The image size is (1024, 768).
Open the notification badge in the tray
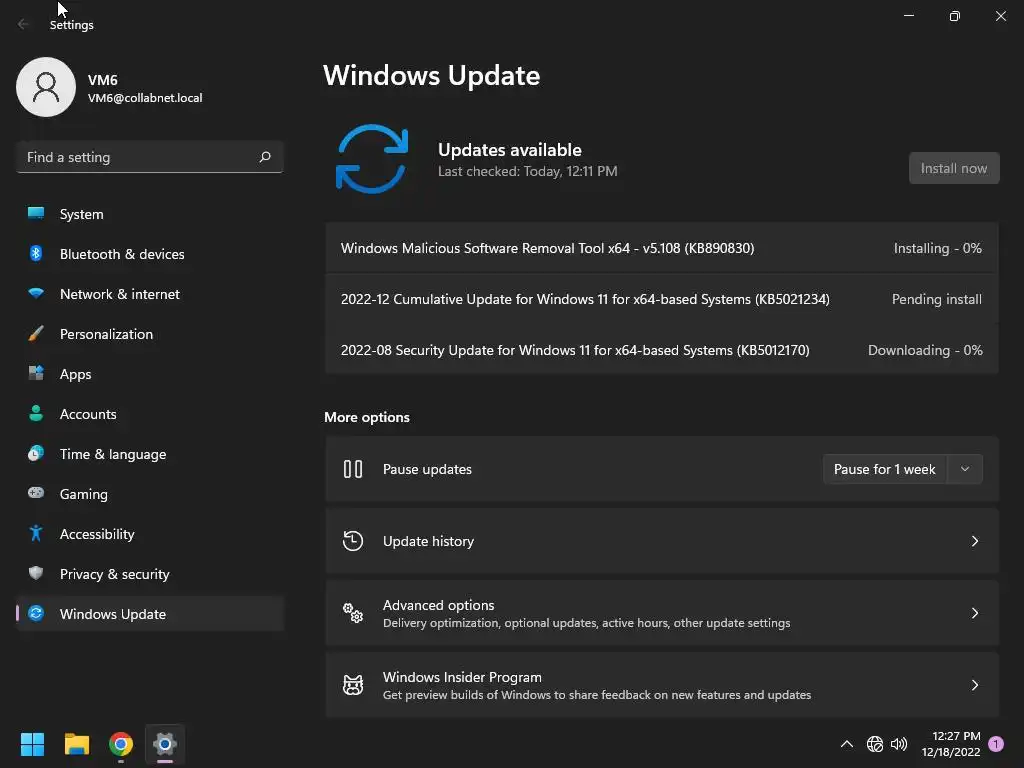point(996,744)
